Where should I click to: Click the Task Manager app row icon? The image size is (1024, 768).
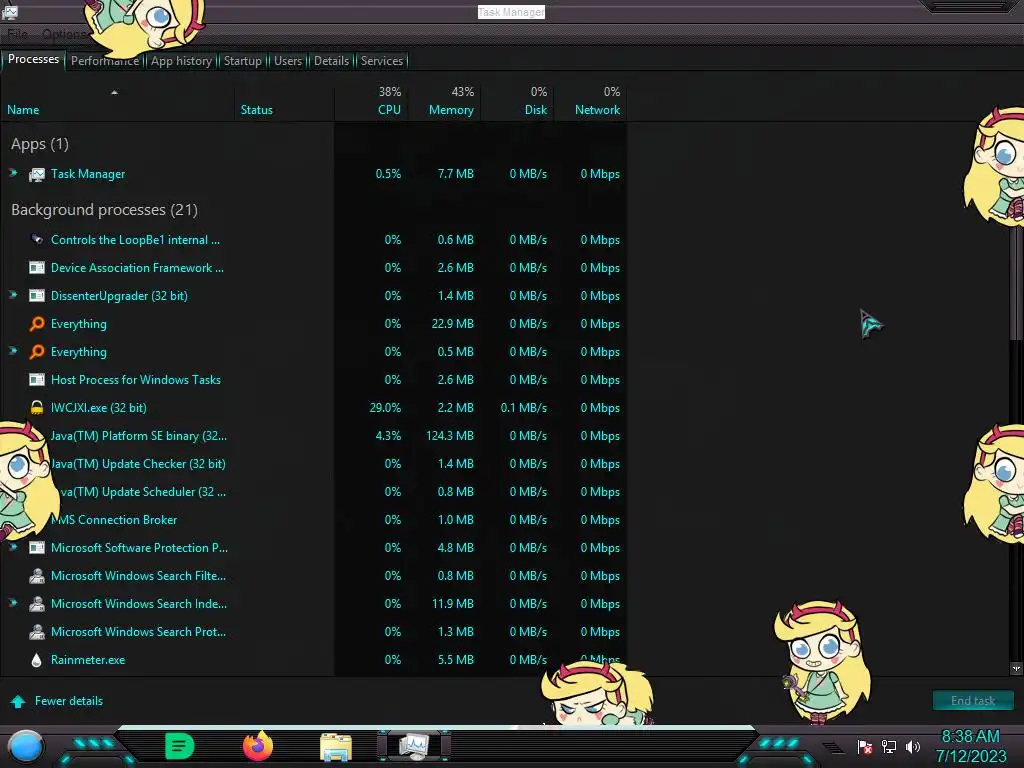click(37, 174)
